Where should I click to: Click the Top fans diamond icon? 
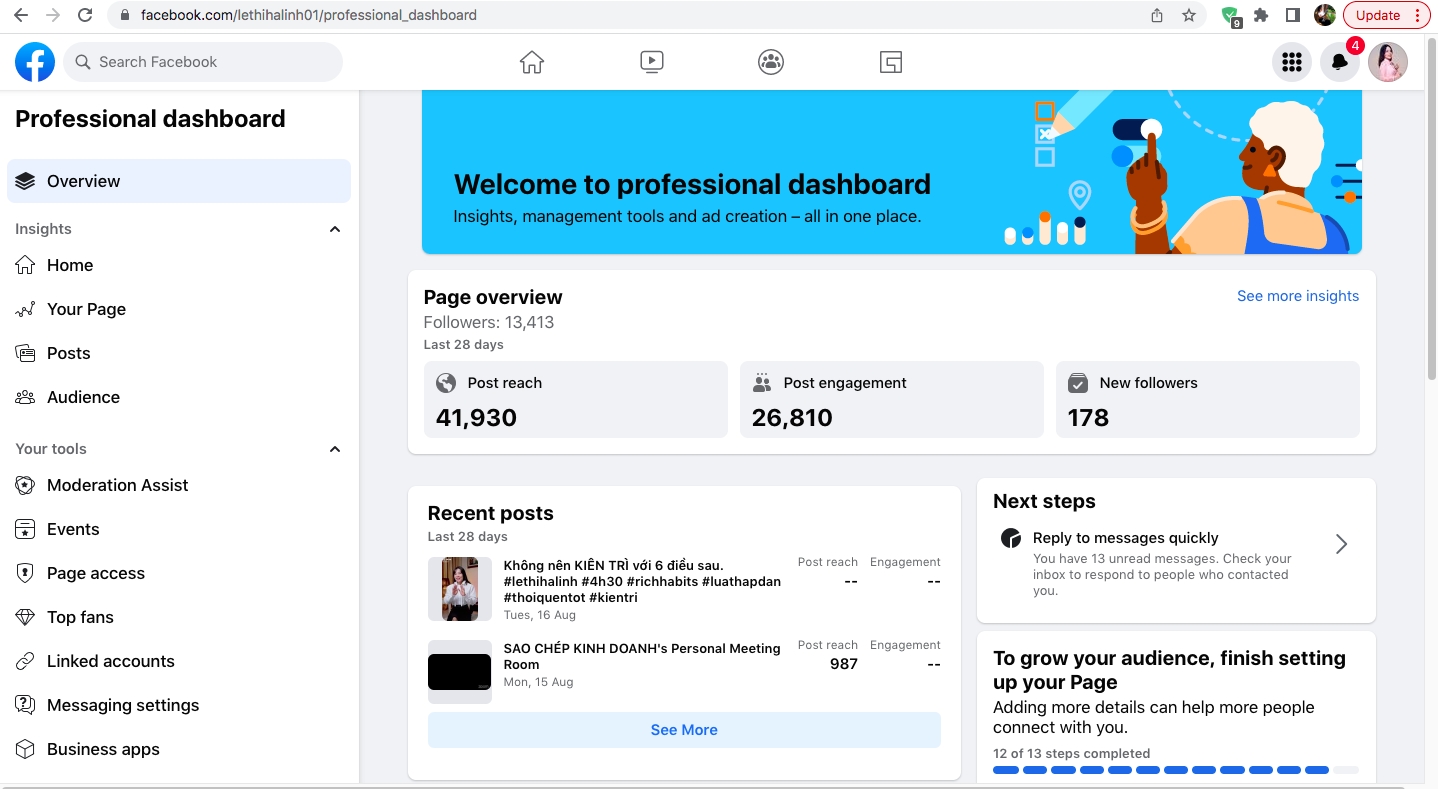[25, 617]
